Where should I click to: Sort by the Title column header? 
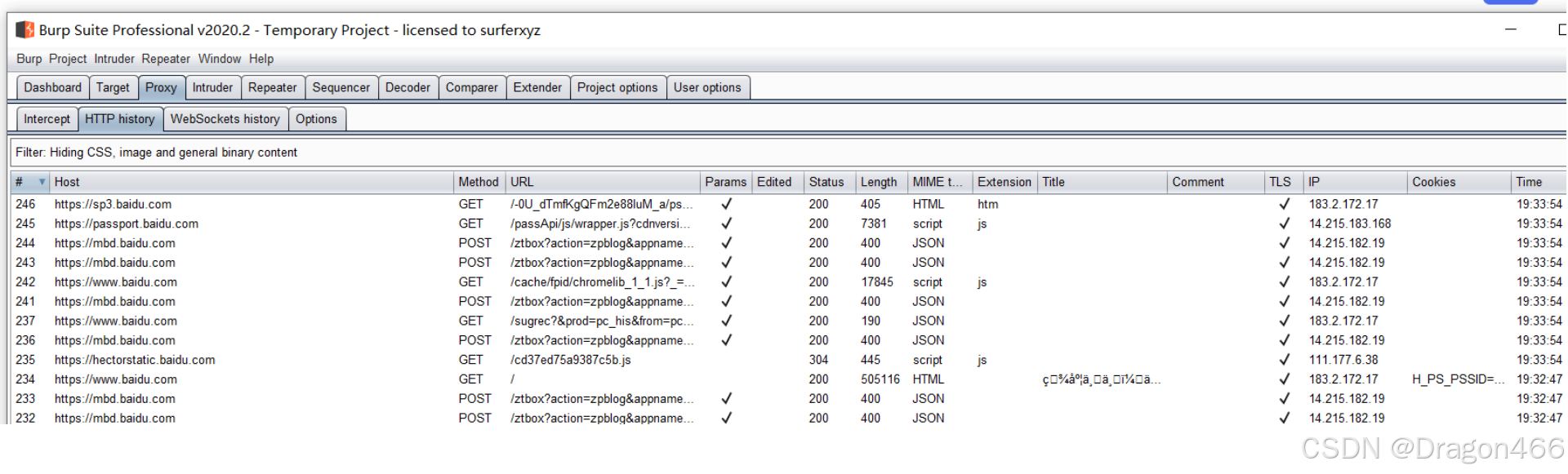[1102, 182]
